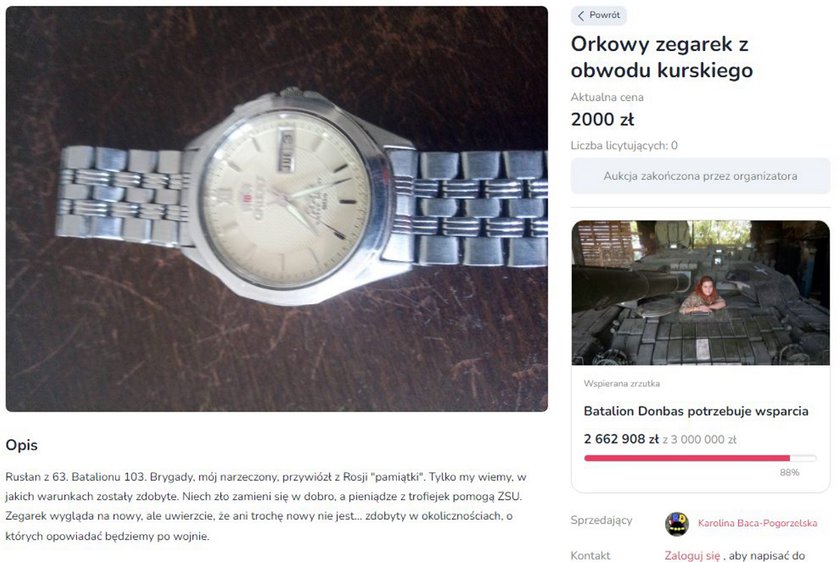The height and width of the screenshot is (562, 840).
Task: Click the Powrót back arrow icon
Action: tap(581, 16)
